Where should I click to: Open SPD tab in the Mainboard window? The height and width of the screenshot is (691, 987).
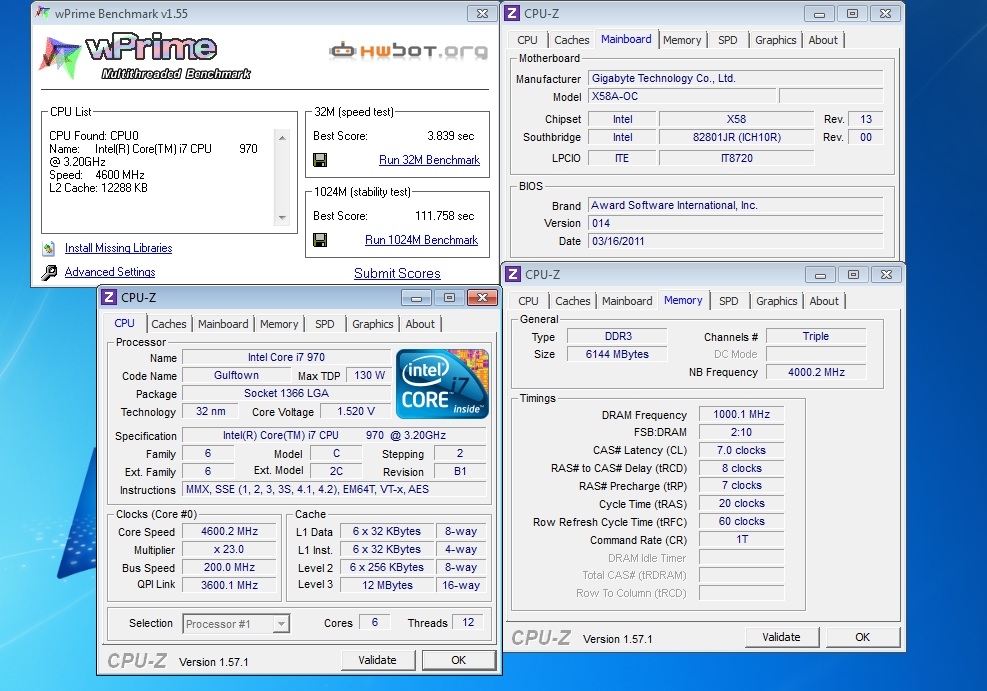727,40
